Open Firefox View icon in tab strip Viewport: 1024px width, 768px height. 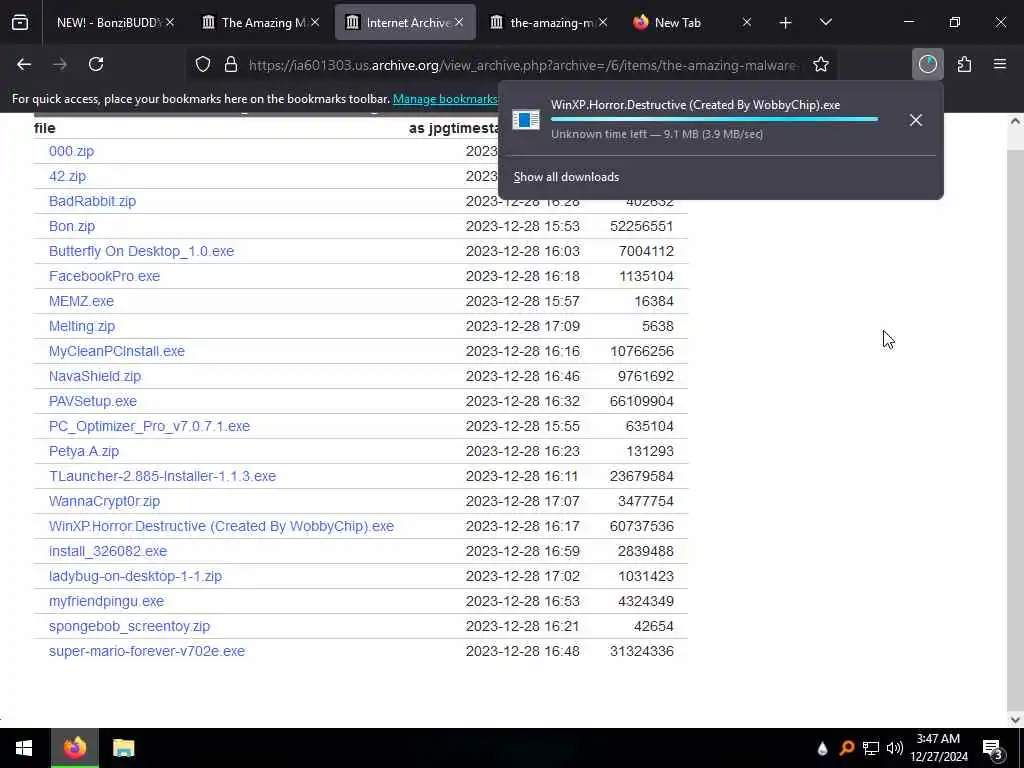pyautogui.click(x=20, y=23)
